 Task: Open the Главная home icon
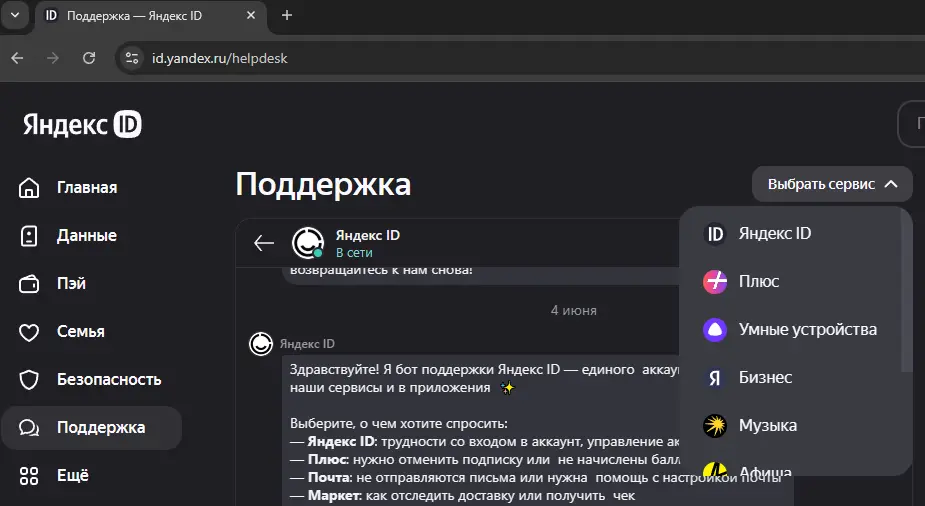pyautogui.click(x=29, y=188)
